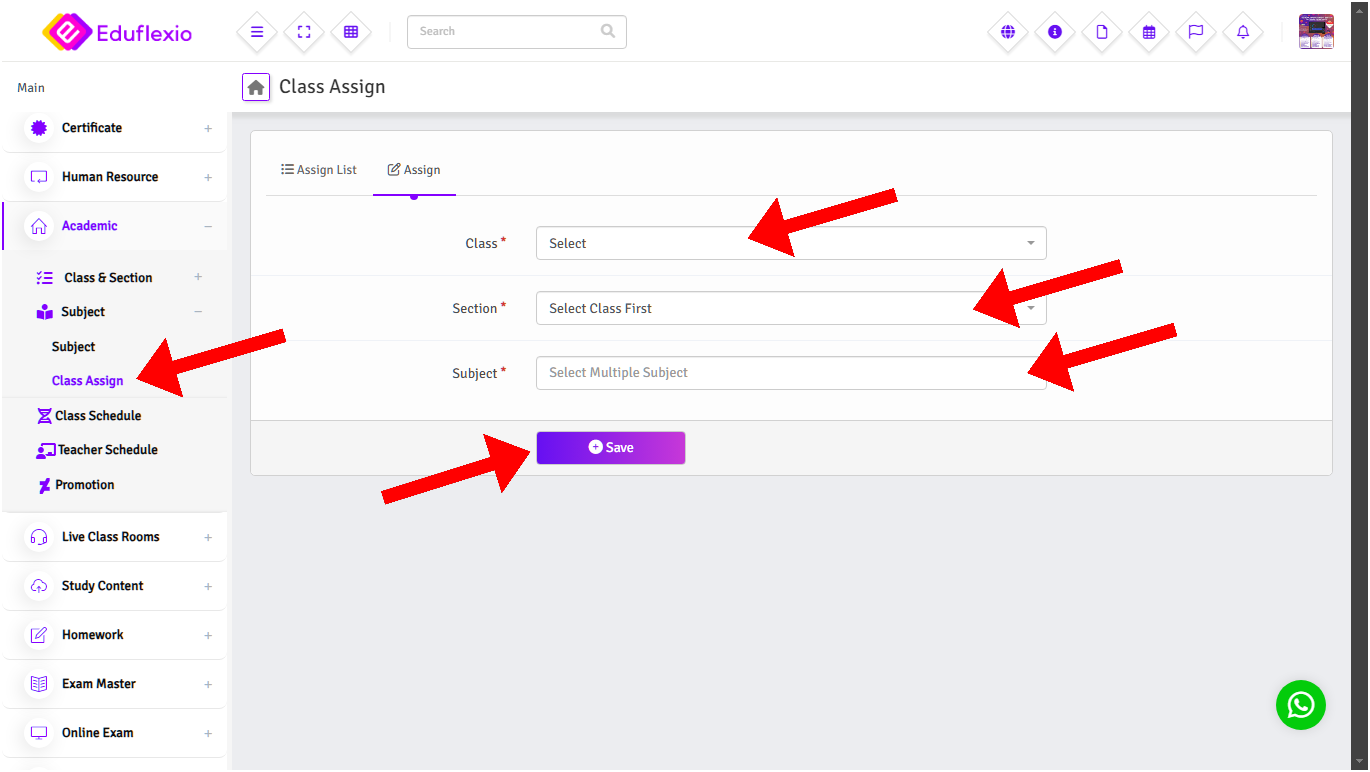
Task: Click the flag icon in header
Action: pyautogui.click(x=1195, y=32)
